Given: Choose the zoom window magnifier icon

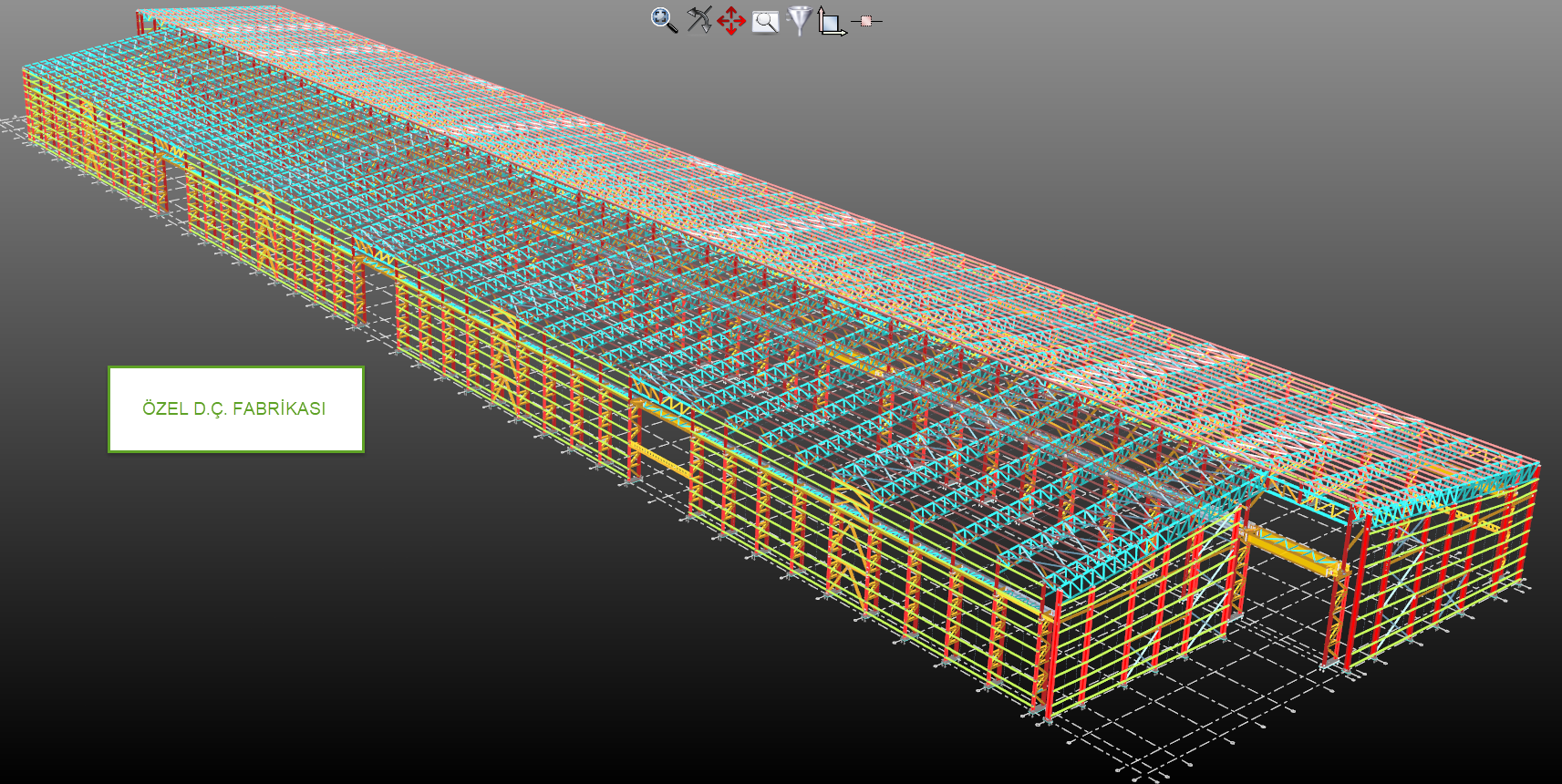Looking at the screenshot, I should pos(765,21).
